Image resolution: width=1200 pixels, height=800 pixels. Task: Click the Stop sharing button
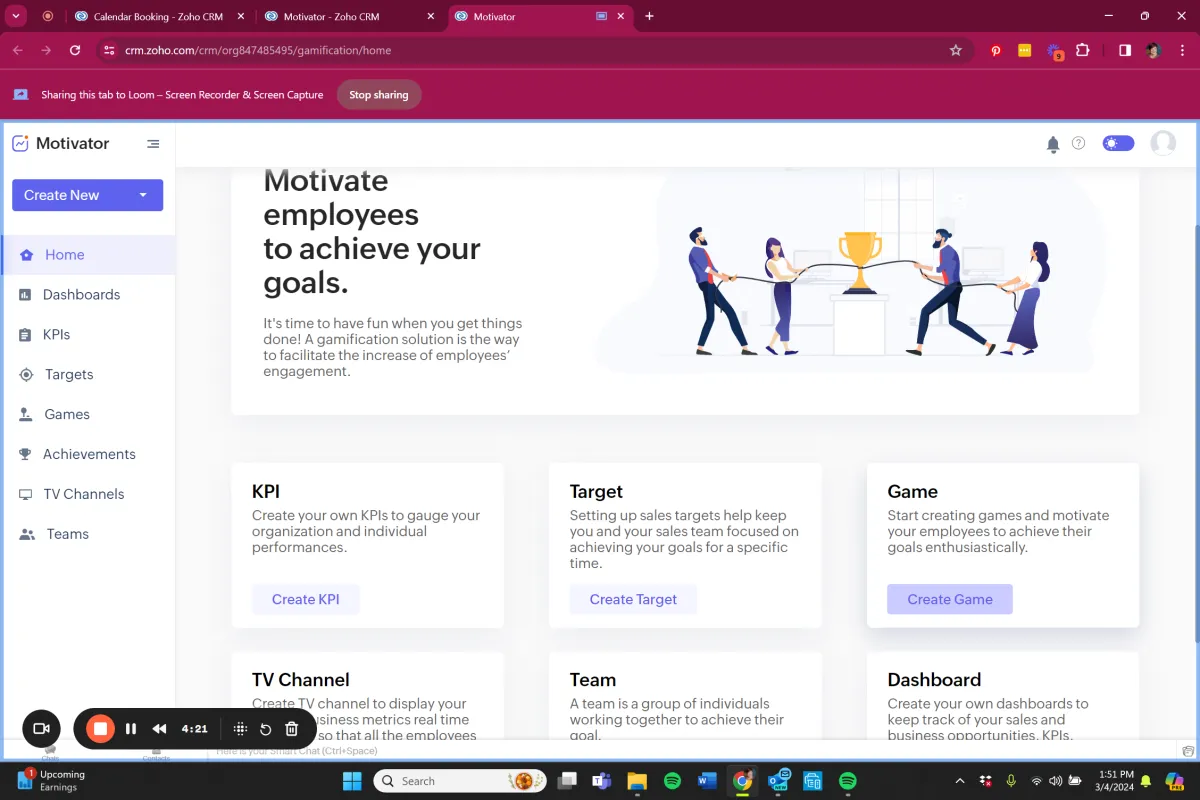click(x=379, y=95)
